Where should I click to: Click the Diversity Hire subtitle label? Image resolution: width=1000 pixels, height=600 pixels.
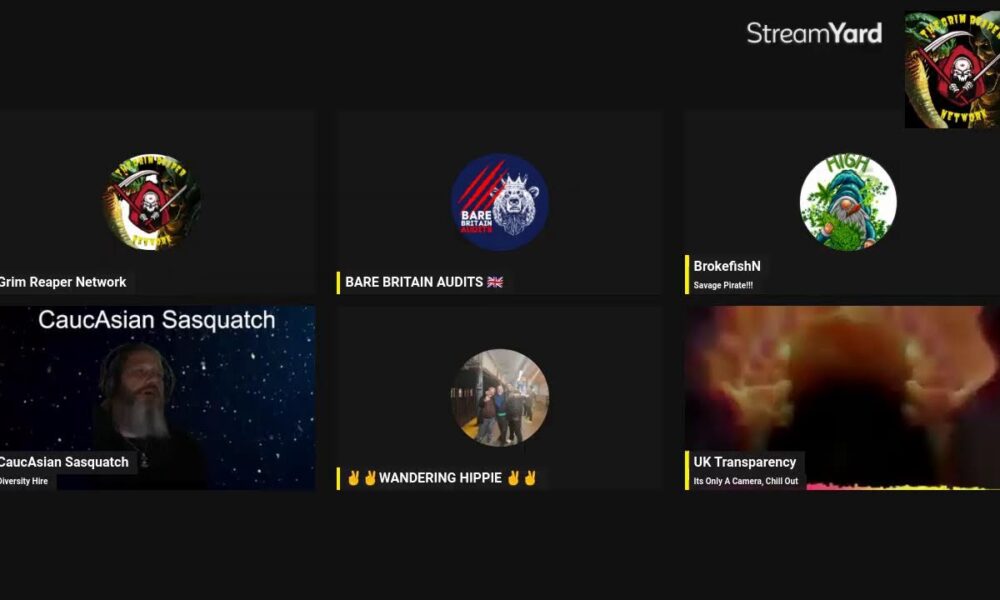pos(24,481)
